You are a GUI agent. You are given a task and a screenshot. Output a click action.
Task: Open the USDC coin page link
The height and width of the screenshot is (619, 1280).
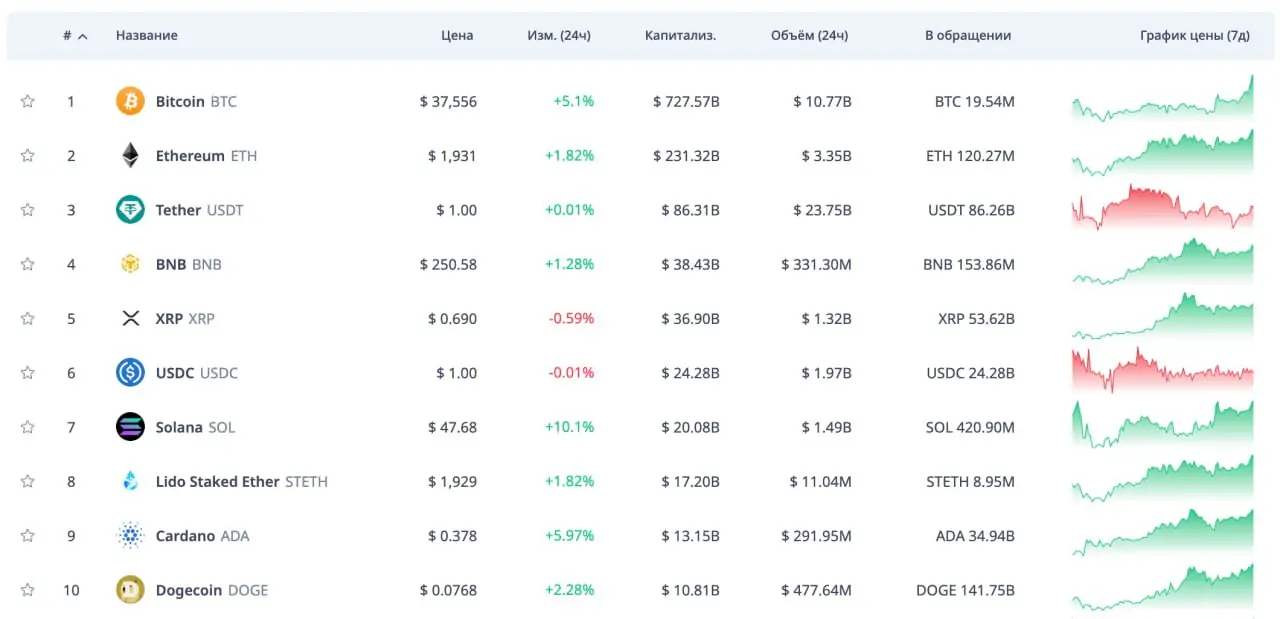click(197, 373)
